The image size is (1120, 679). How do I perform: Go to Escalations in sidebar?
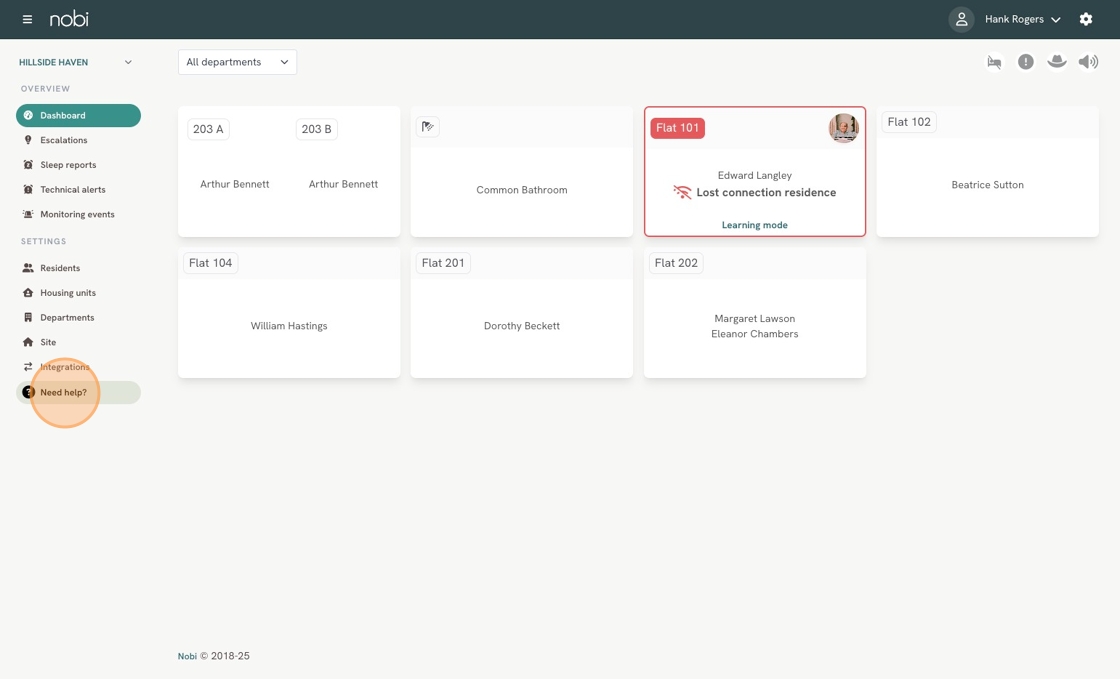[64, 140]
